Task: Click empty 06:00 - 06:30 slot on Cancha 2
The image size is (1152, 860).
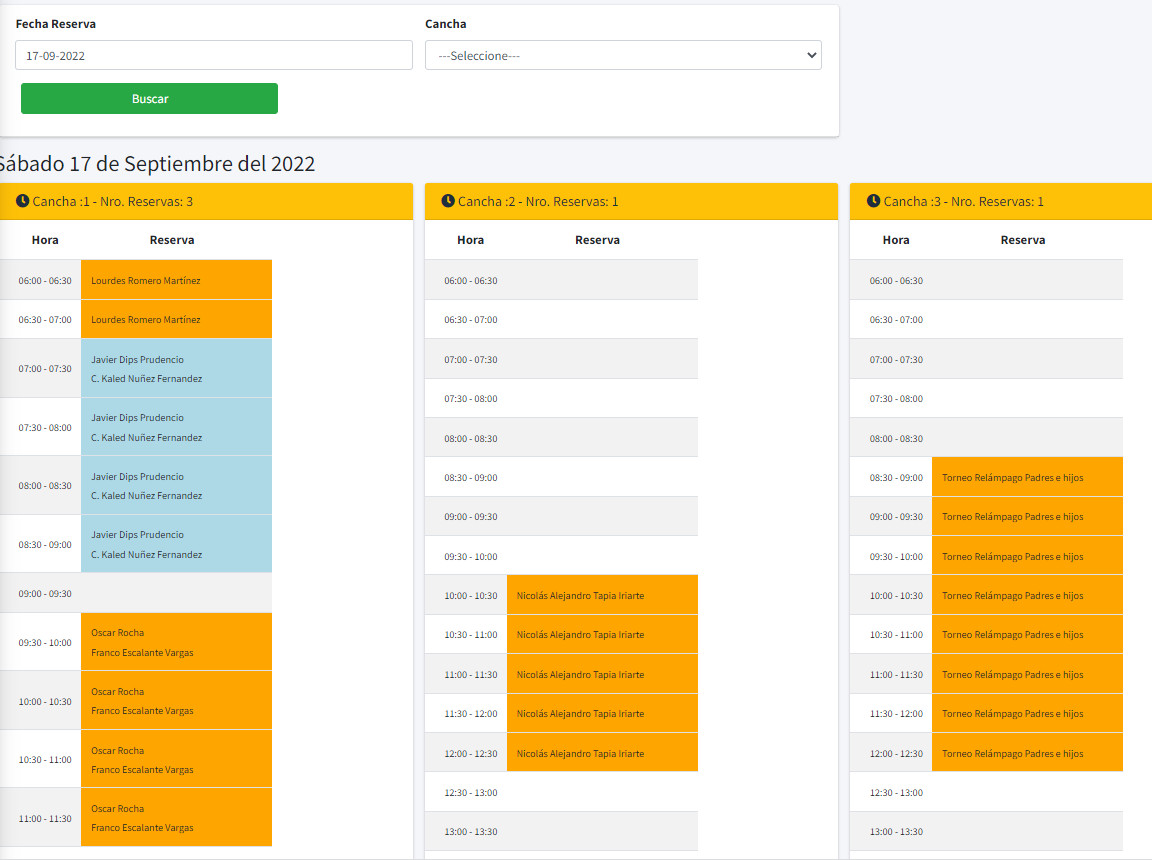Action: [602, 280]
